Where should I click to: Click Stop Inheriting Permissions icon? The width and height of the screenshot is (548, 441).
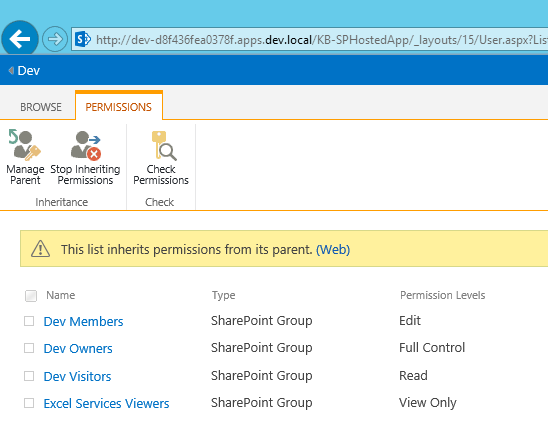coord(86,145)
